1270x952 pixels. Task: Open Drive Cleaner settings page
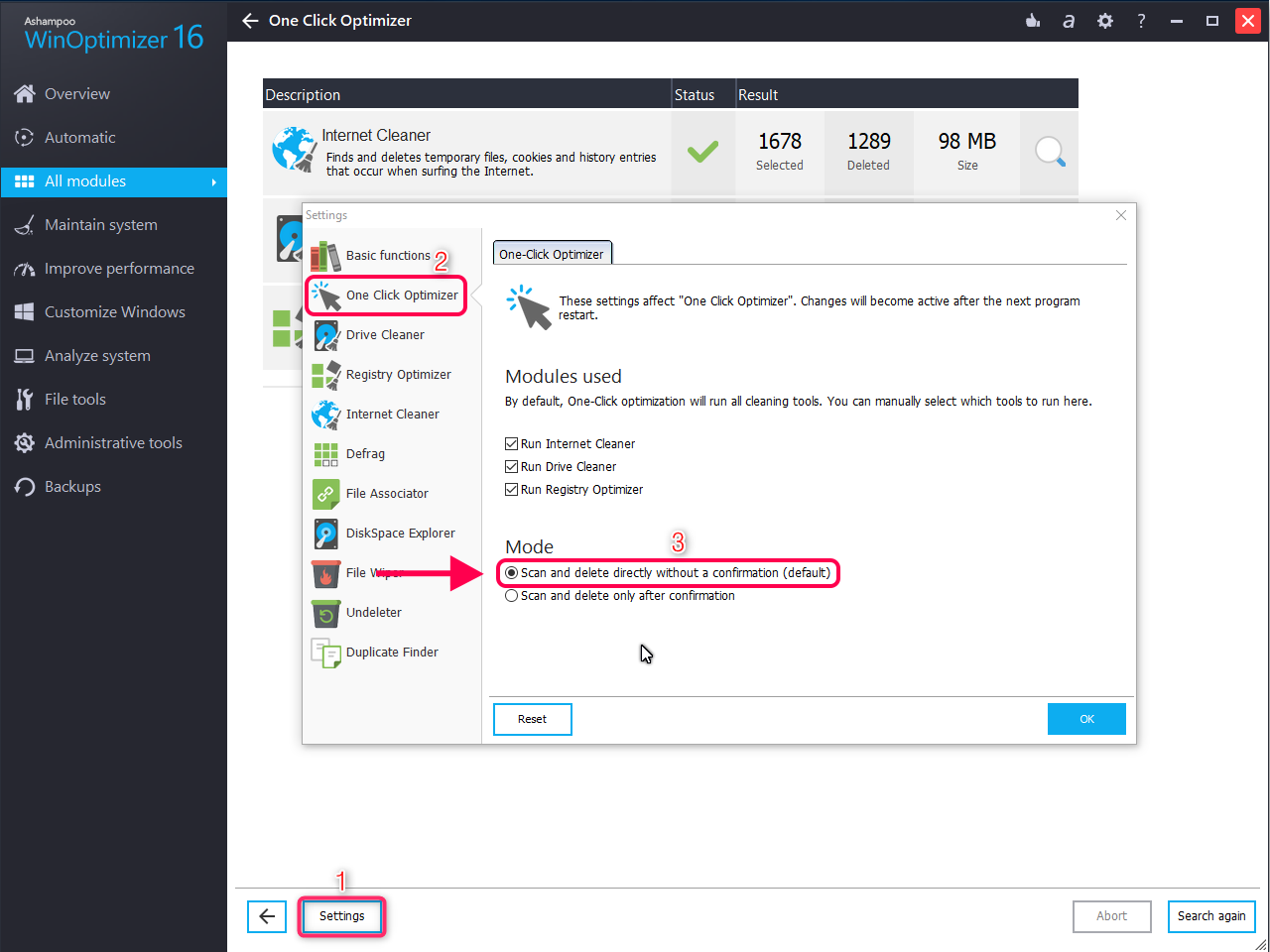(385, 335)
